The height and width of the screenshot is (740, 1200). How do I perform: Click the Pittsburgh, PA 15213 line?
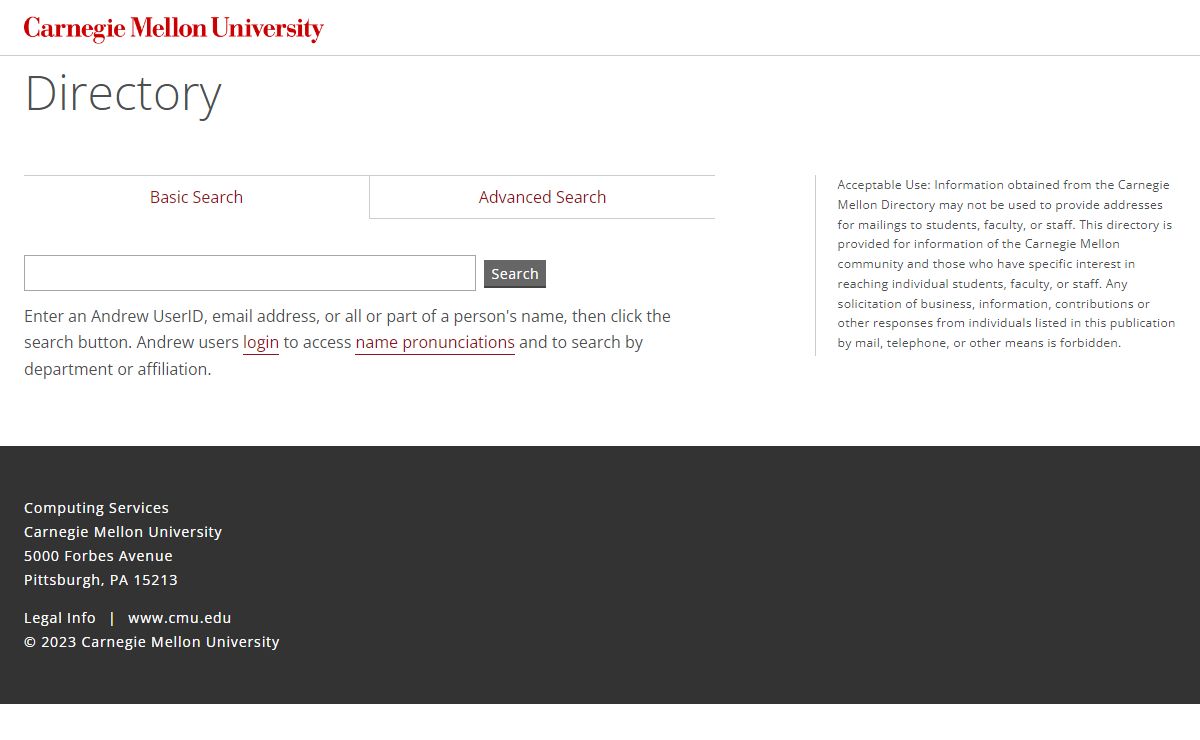coord(101,580)
